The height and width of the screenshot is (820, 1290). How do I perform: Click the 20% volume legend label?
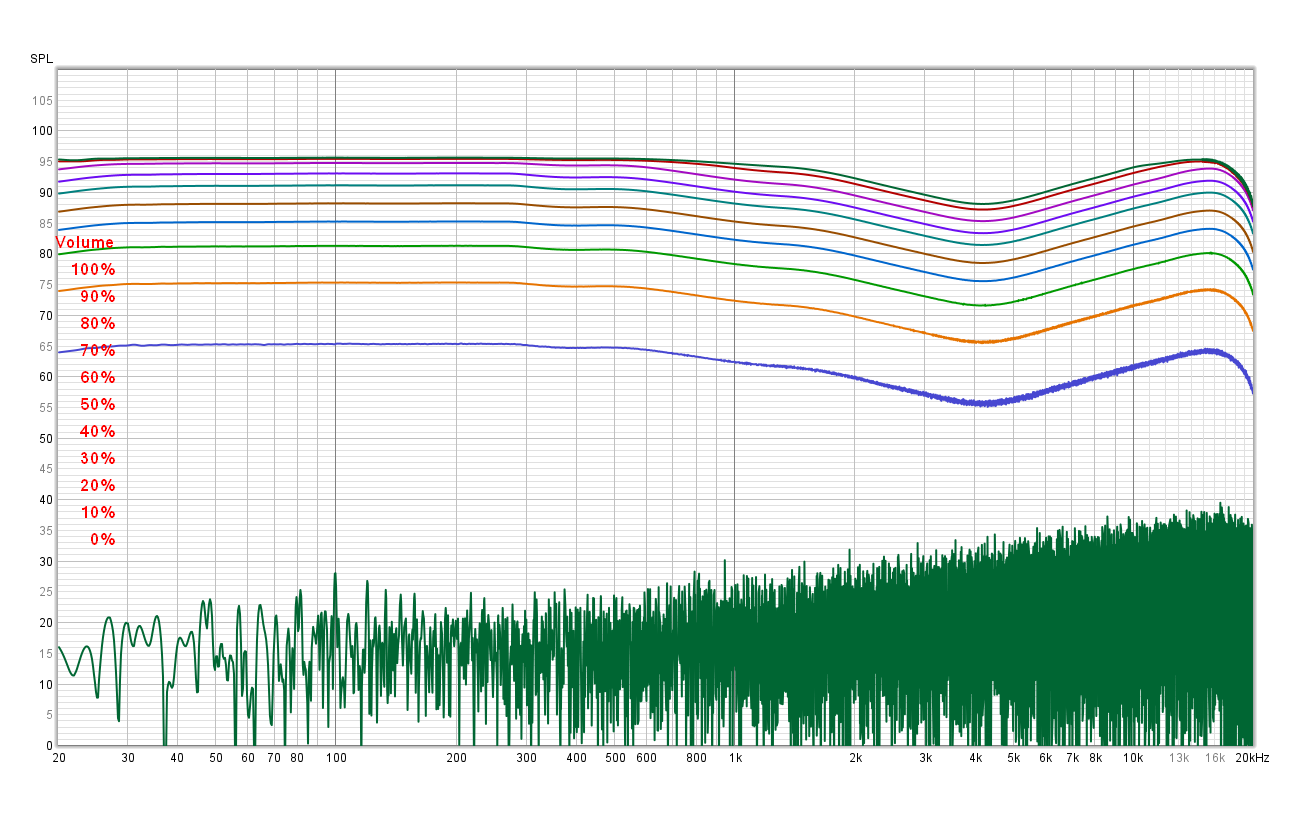97,486
